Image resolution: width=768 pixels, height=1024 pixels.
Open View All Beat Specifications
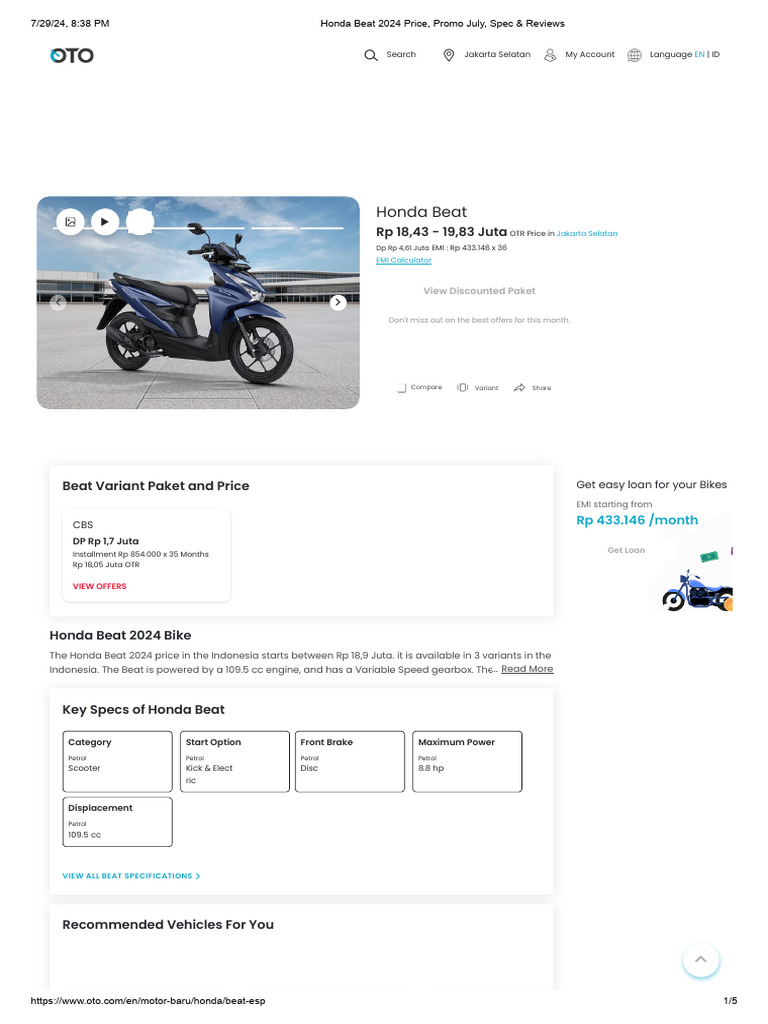coord(131,876)
